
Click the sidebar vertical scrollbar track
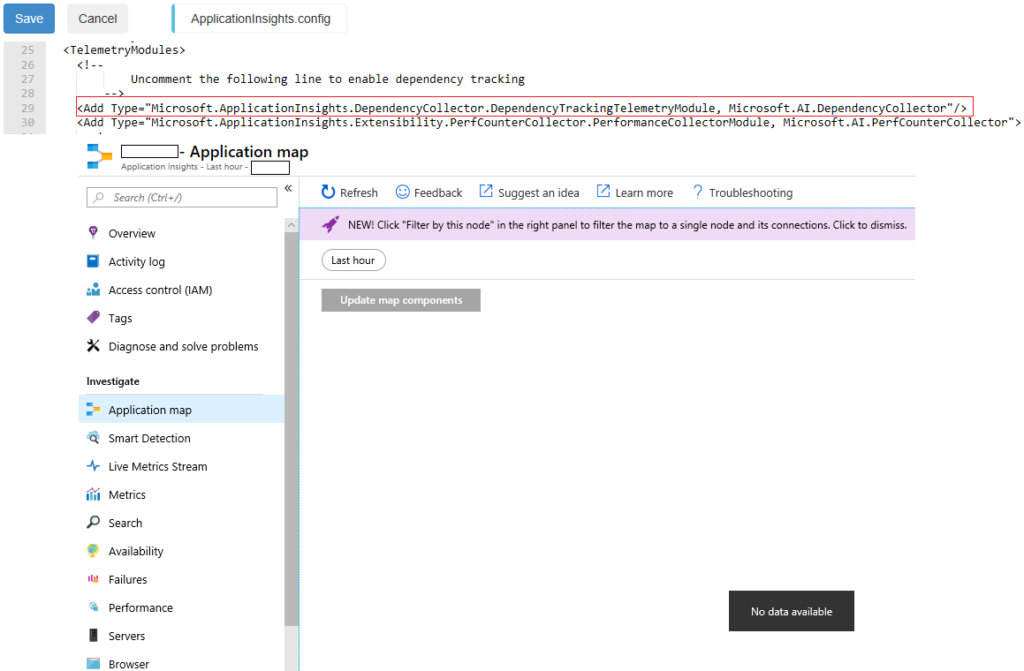click(291, 428)
